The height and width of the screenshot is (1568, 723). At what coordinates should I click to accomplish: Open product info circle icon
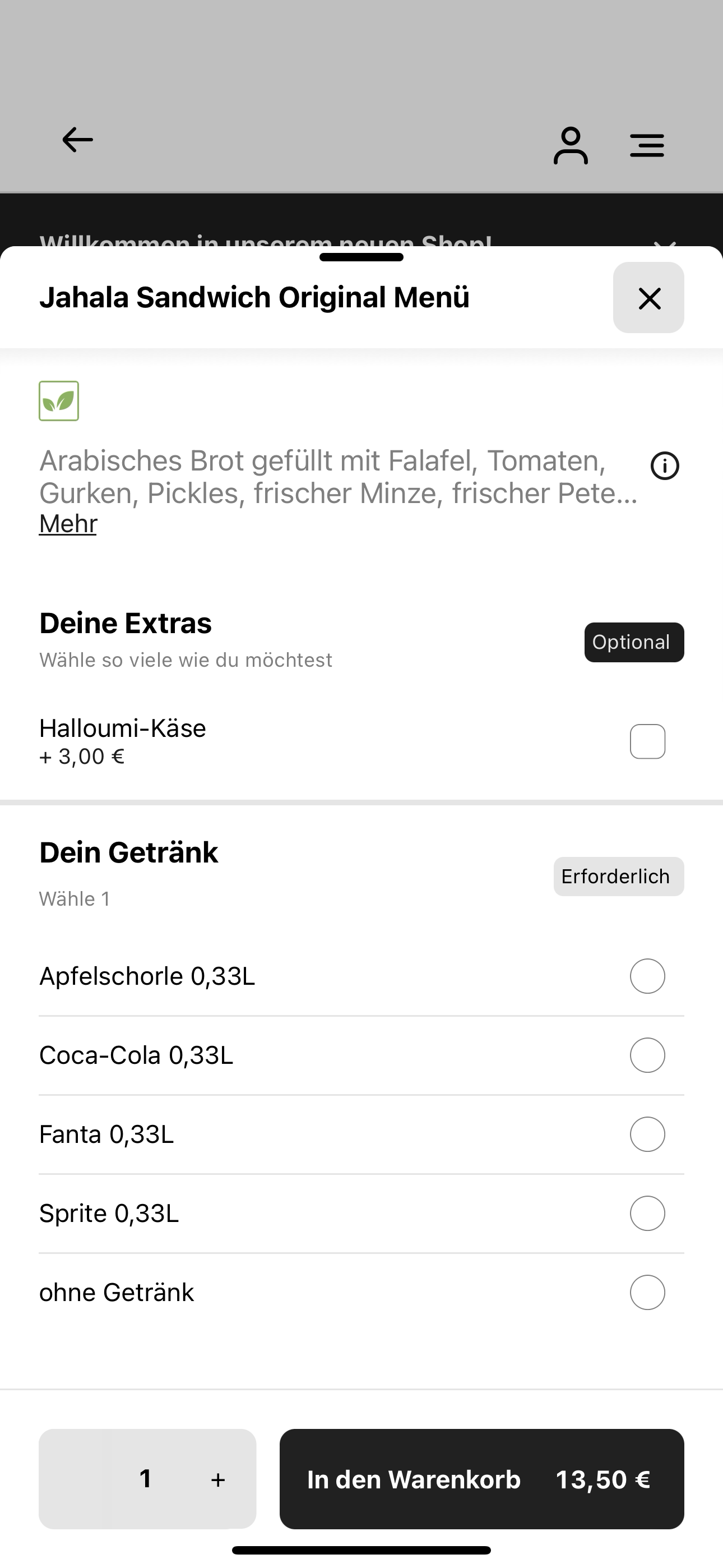click(x=665, y=466)
